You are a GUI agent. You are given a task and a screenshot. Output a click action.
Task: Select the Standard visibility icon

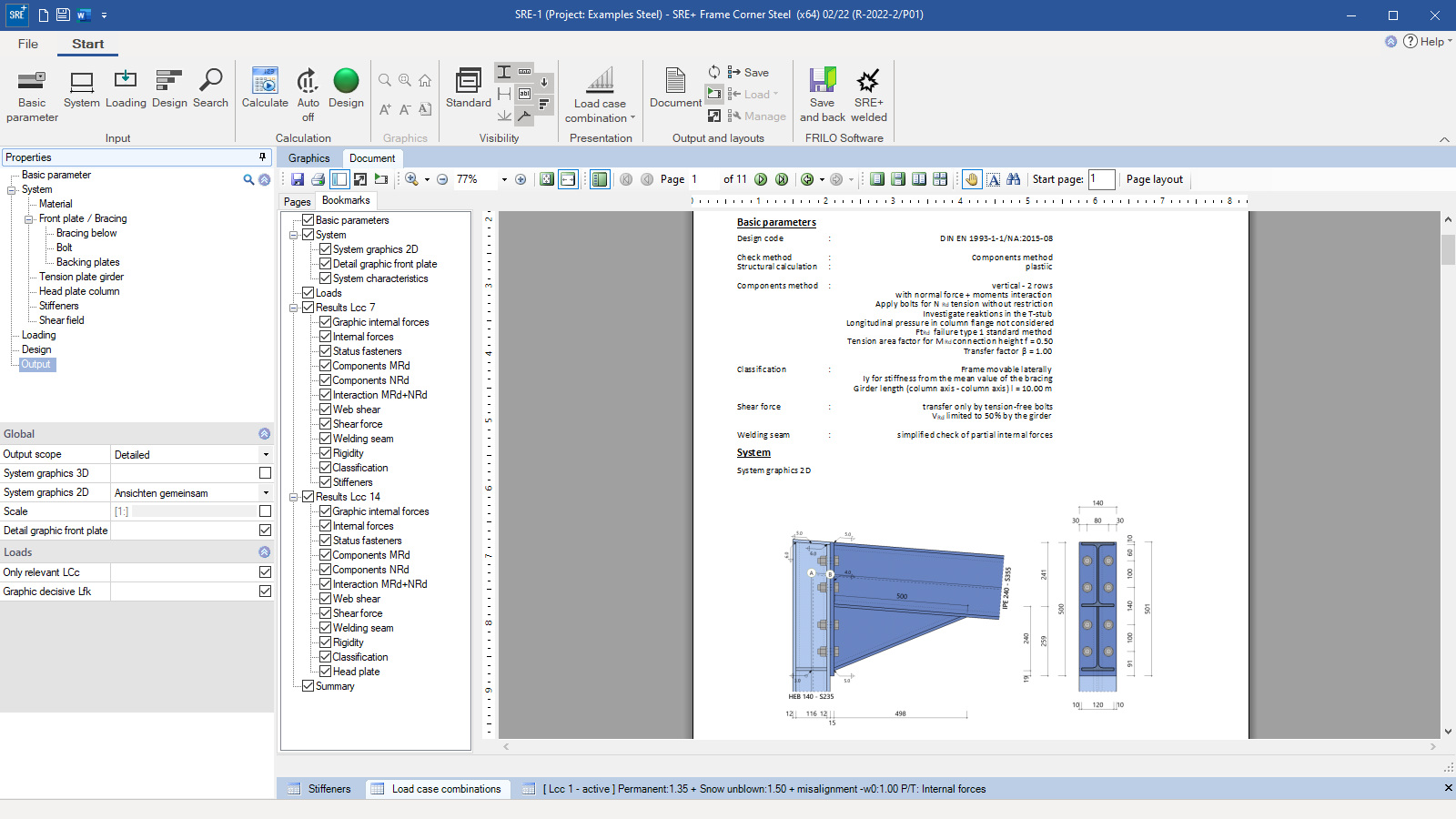click(x=469, y=90)
